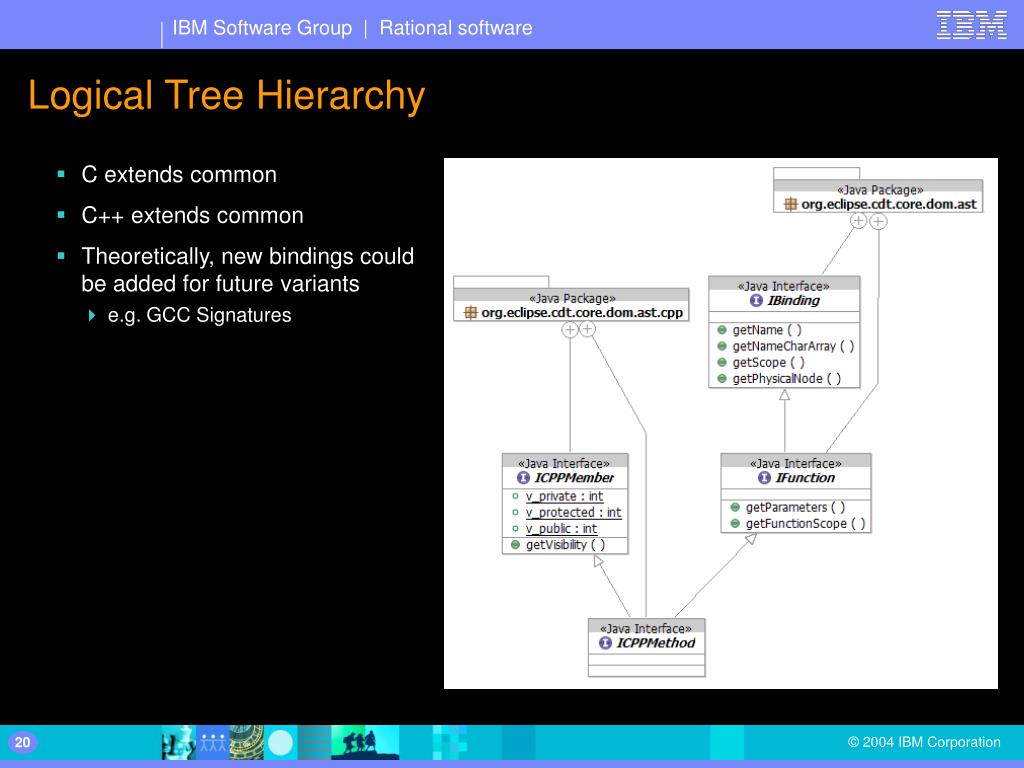Click the field icon beside v_public : int
This screenshot has width=1024, height=768.
[x=515, y=528]
